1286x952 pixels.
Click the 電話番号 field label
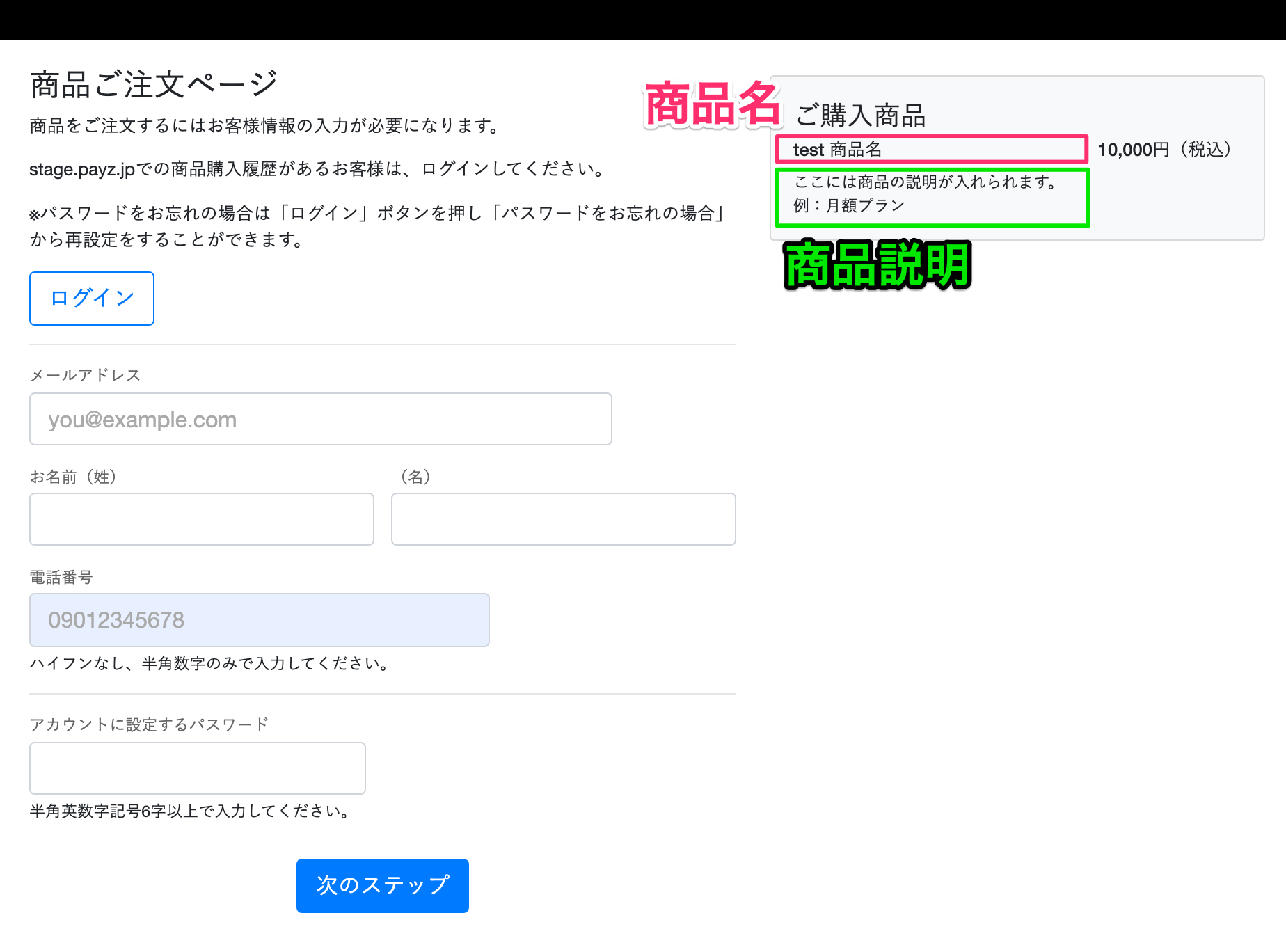click(61, 577)
